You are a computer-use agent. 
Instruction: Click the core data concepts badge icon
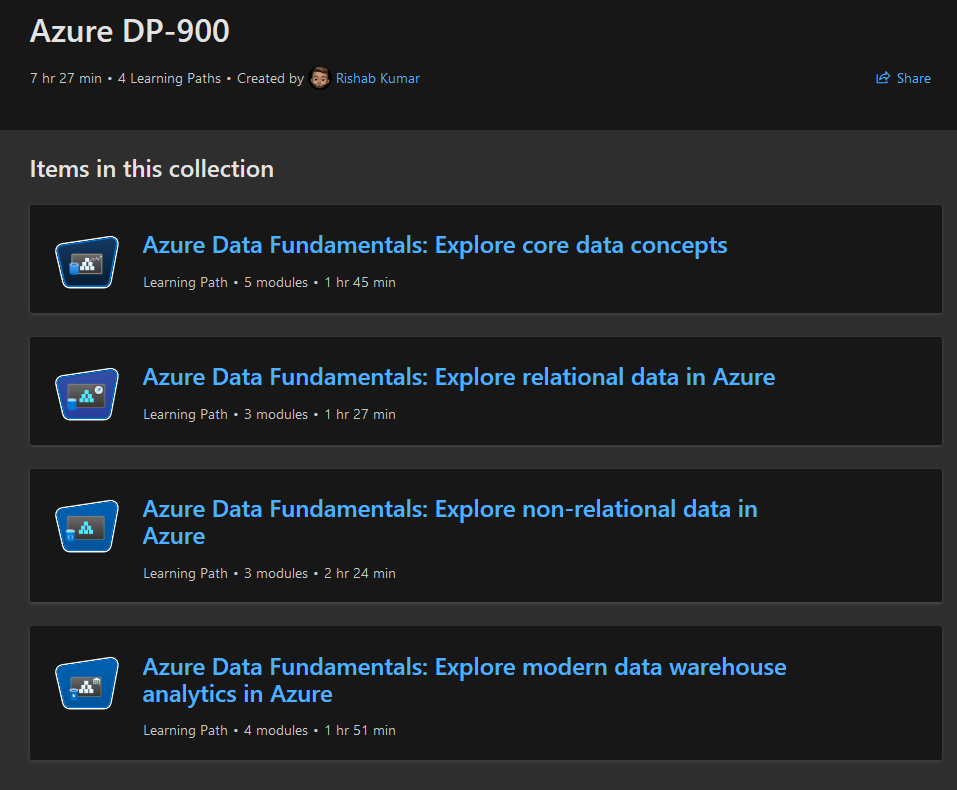(87, 263)
